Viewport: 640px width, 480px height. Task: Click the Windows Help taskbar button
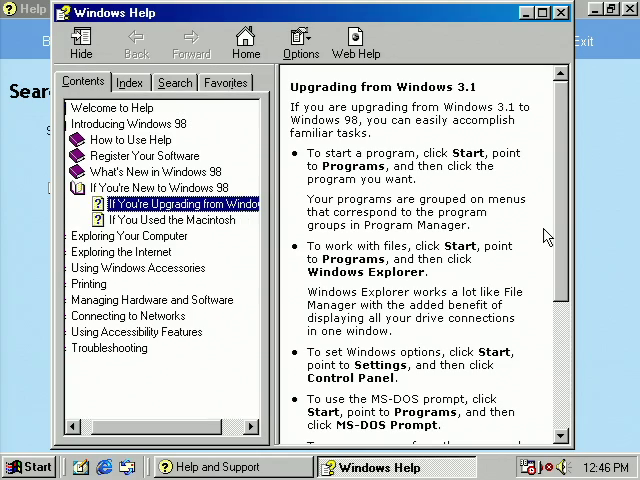point(396,467)
